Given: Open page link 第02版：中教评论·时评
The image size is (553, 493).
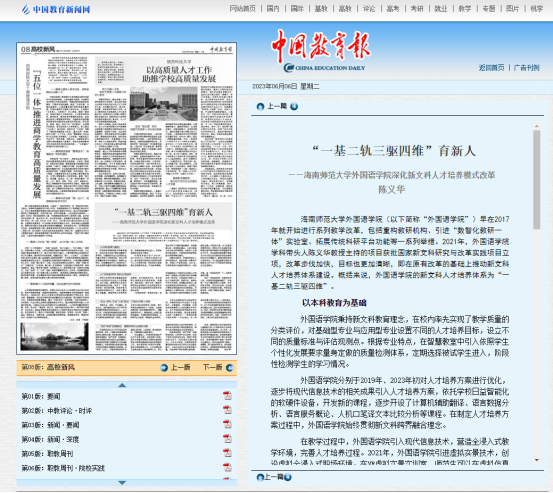Looking at the screenshot, I should [57, 410].
